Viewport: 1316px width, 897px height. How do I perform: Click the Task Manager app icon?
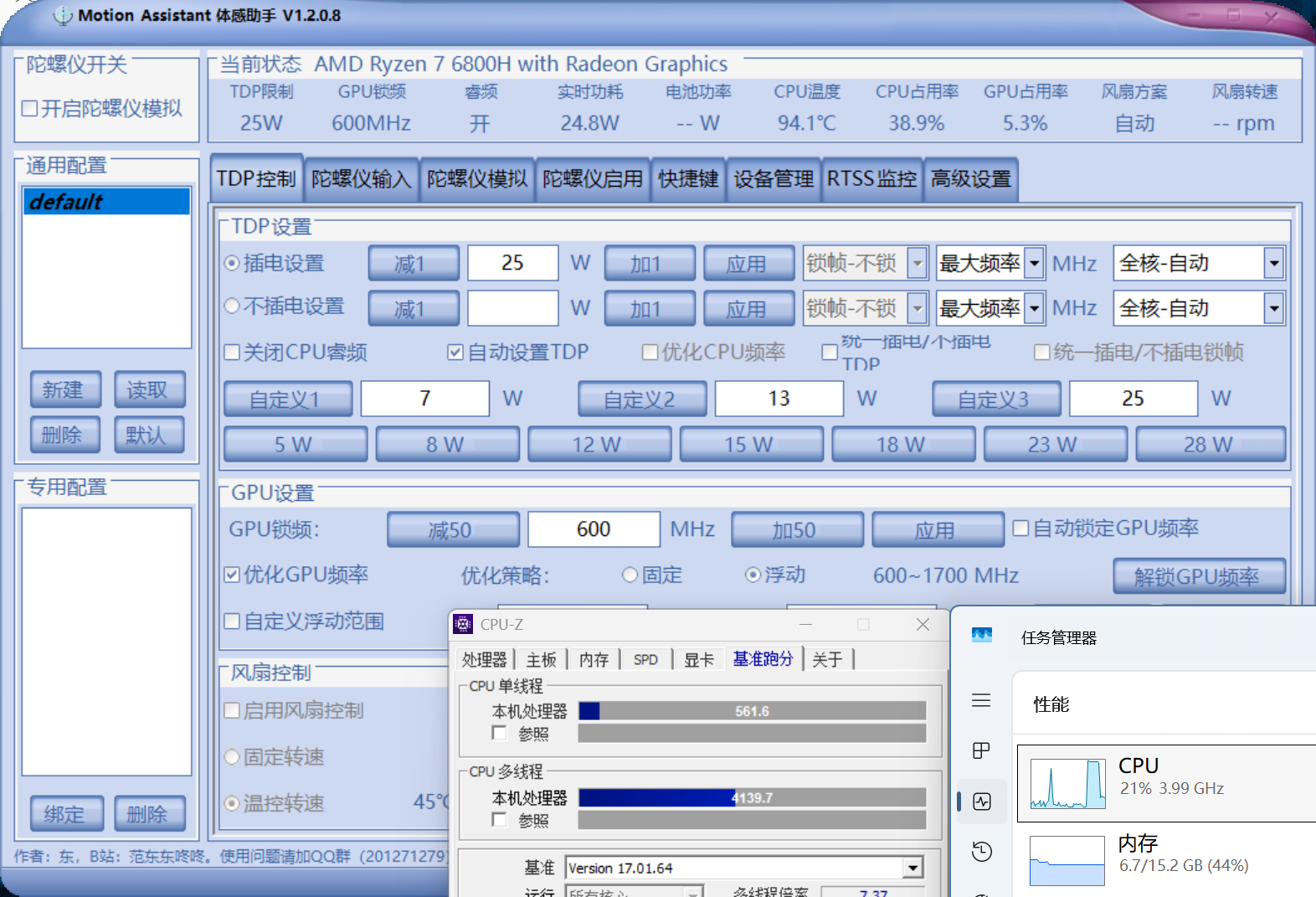point(982,636)
